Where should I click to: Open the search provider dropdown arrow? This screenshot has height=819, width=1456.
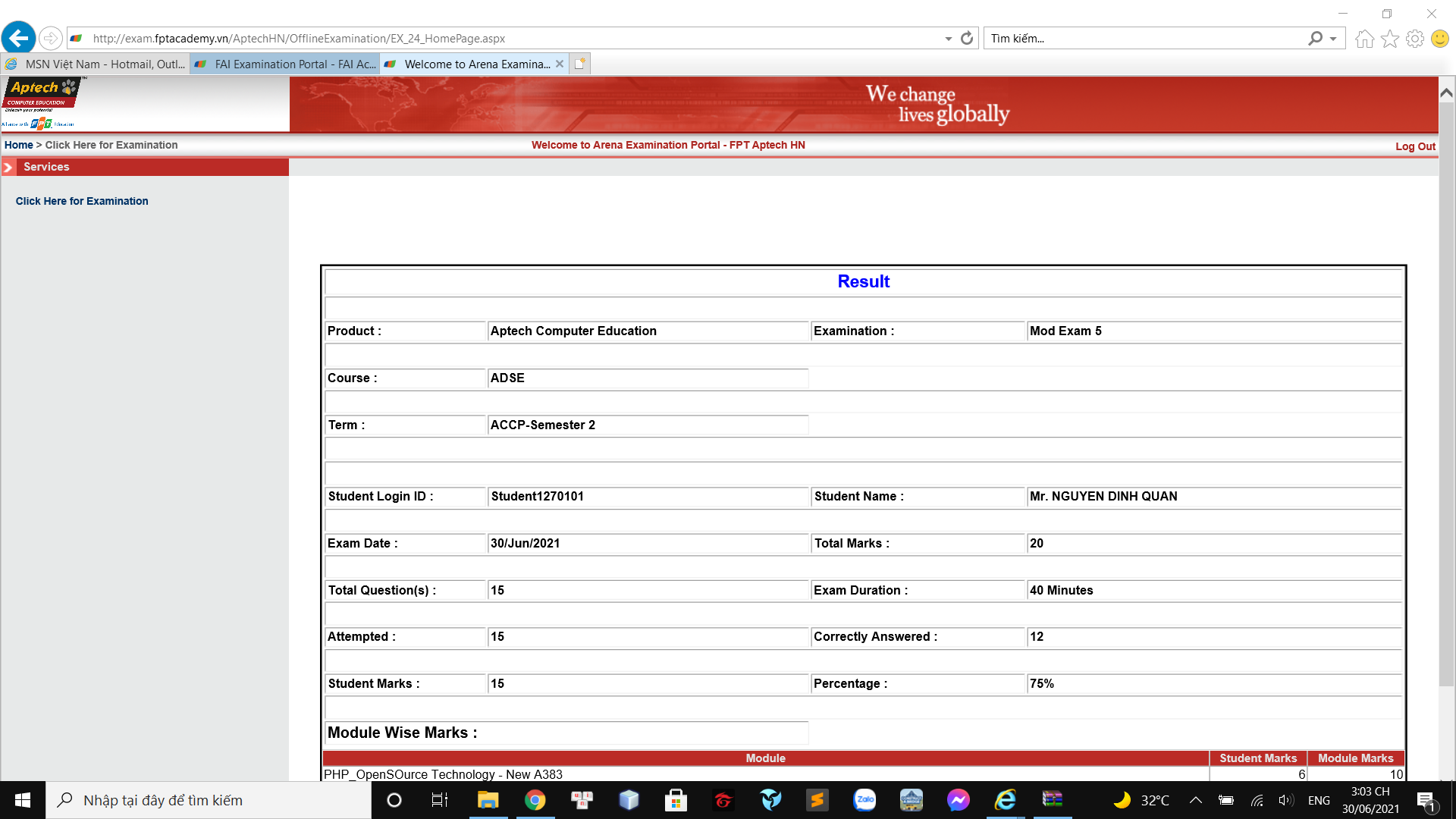click(1333, 39)
